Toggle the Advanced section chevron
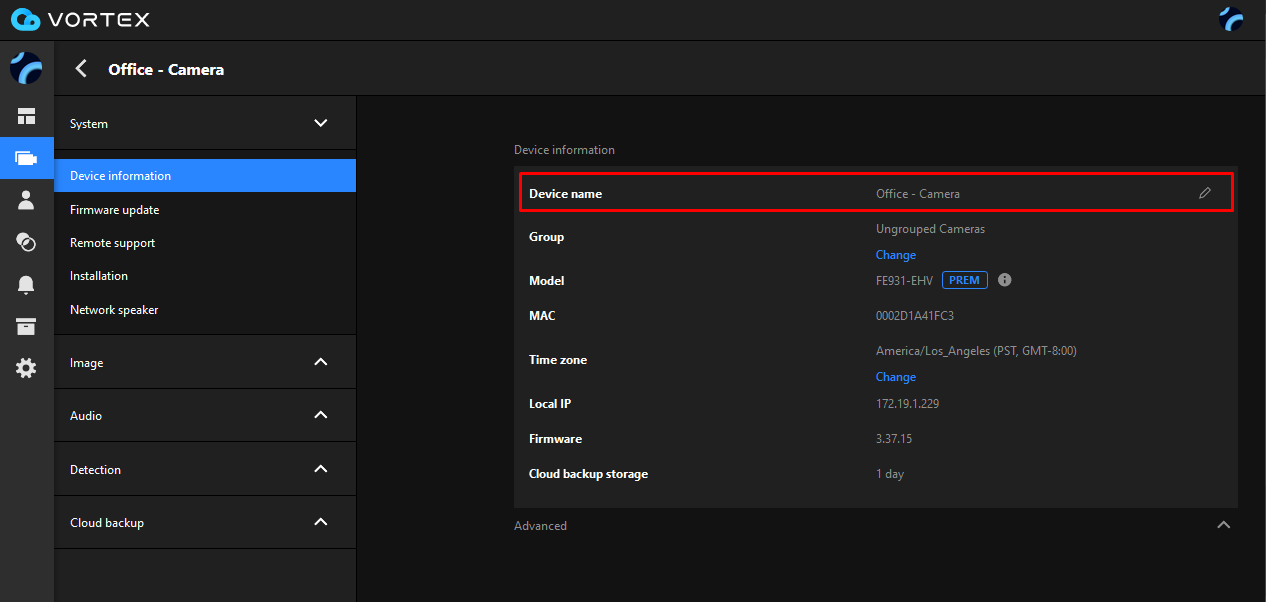 (x=1223, y=525)
